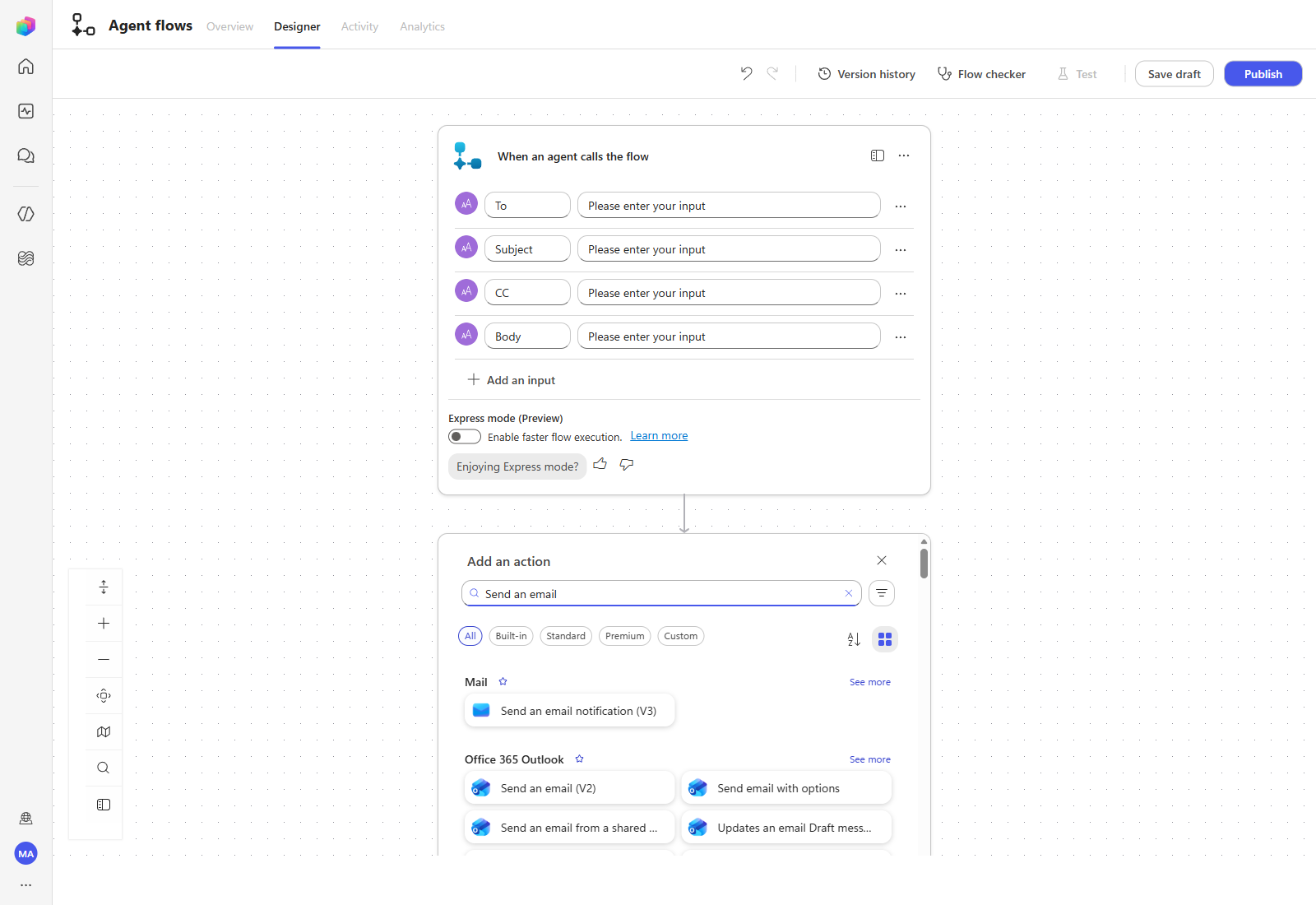The height and width of the screenshot is (905, 1316).
Task: Toggle Express mode faster flow execution
Action: point(465,436)
